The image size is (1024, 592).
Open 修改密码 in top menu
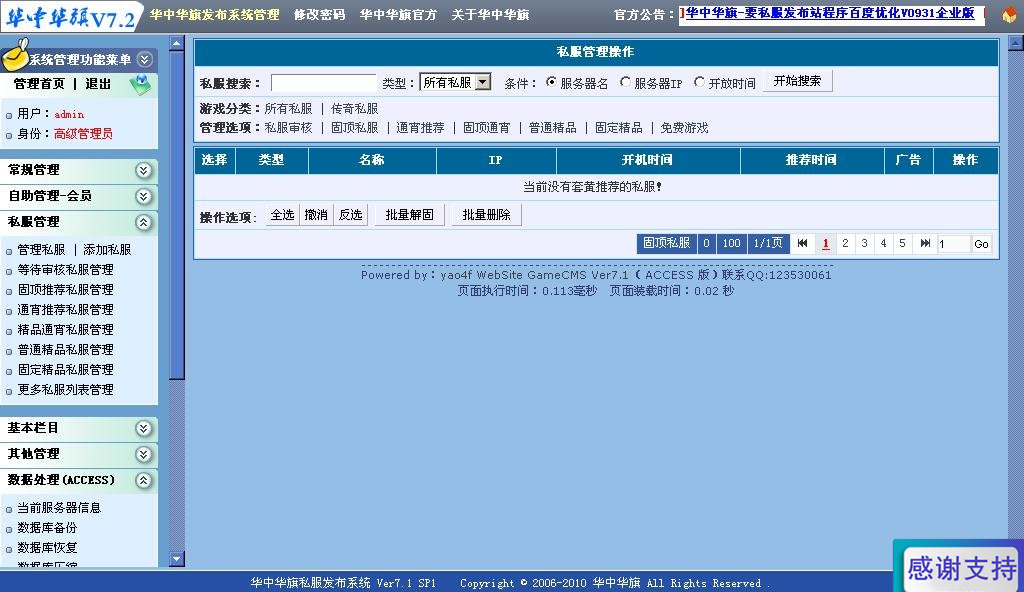pyautogui.click(x=319, y=14)
